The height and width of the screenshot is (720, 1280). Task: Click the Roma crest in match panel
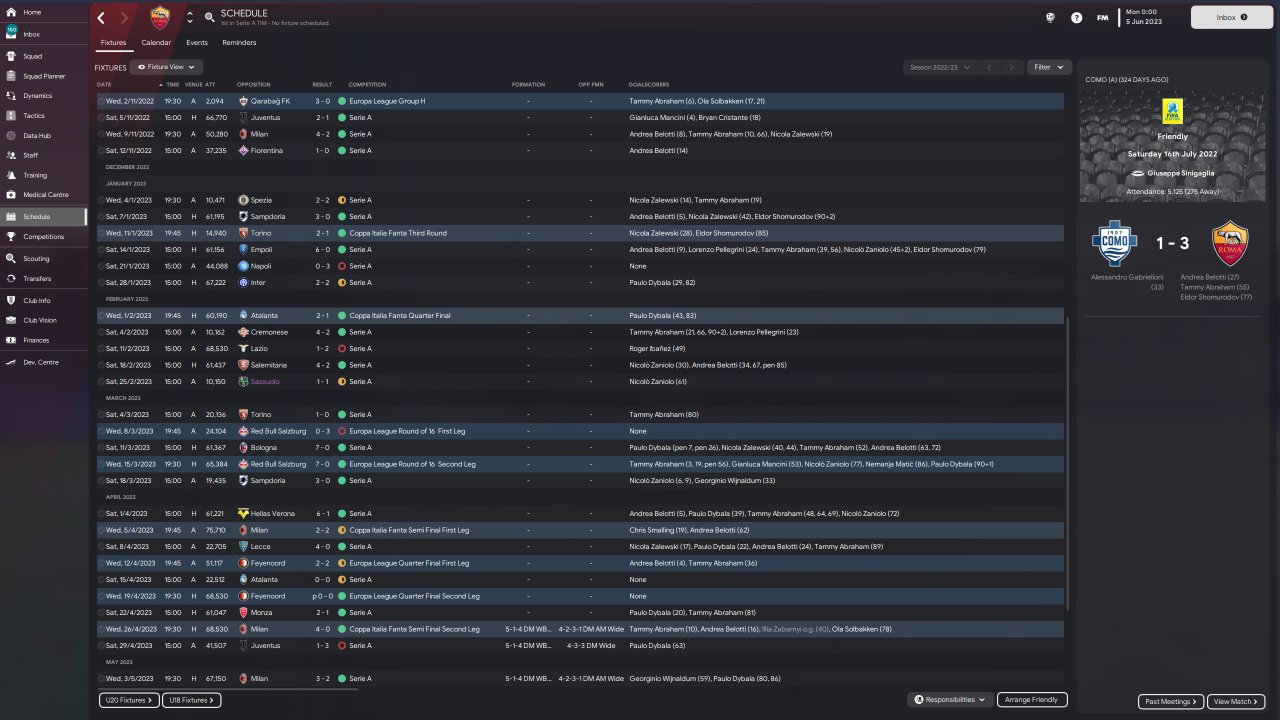coord(1229,243)
